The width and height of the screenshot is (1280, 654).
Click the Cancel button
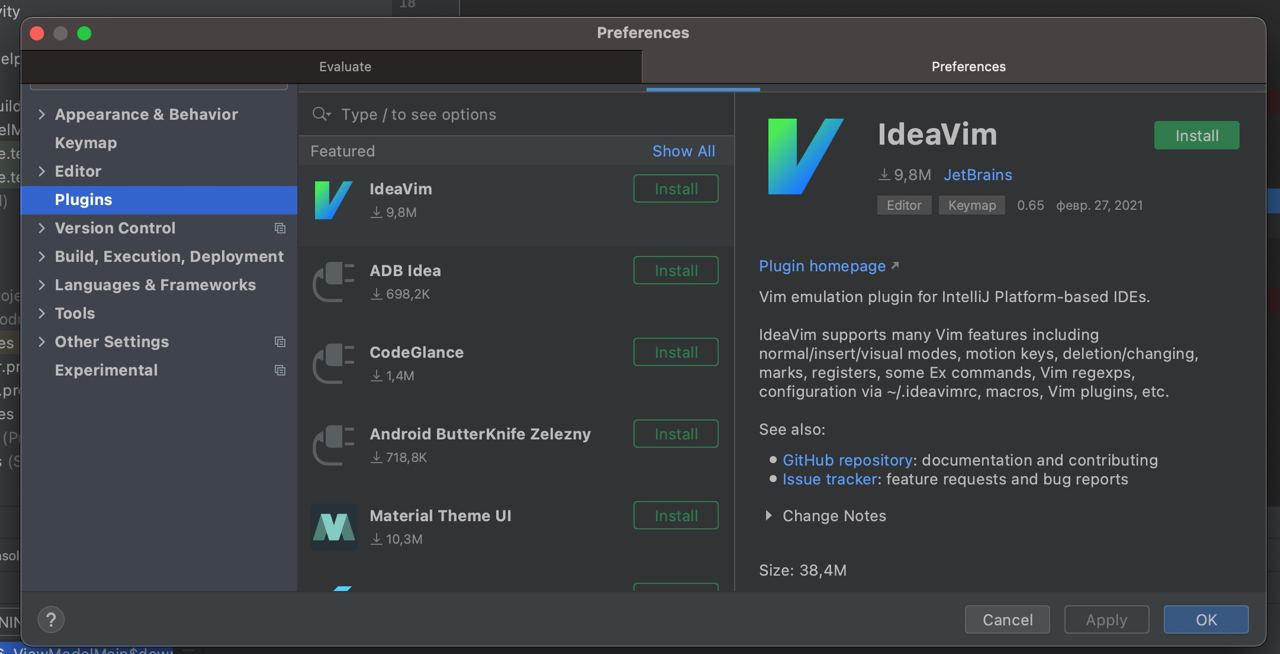click(1007, 619)
